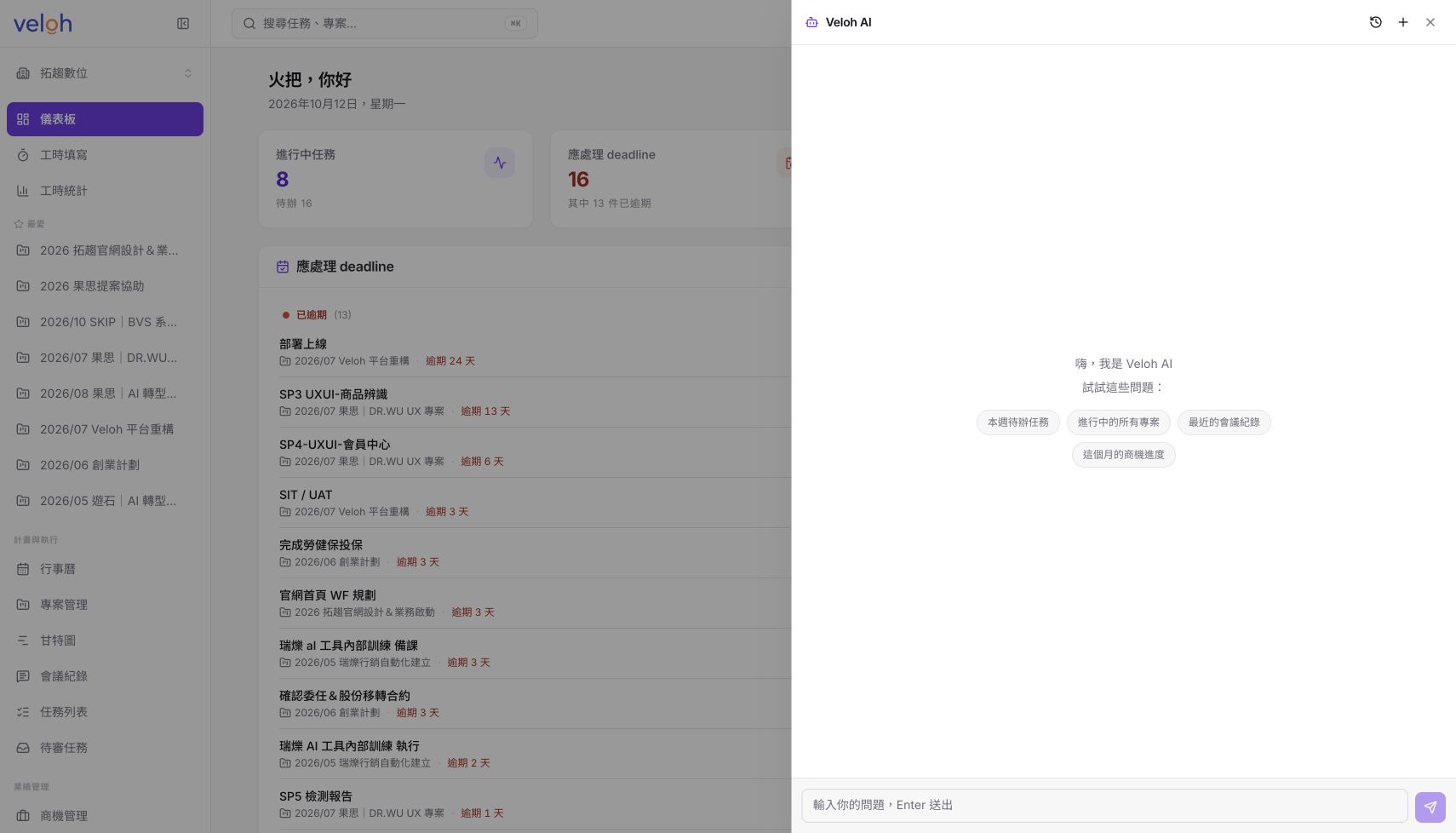Screen dimensions: 1456x833
Task: Open 待審任務 inbox icon
Action: click(x=23, y=748)
